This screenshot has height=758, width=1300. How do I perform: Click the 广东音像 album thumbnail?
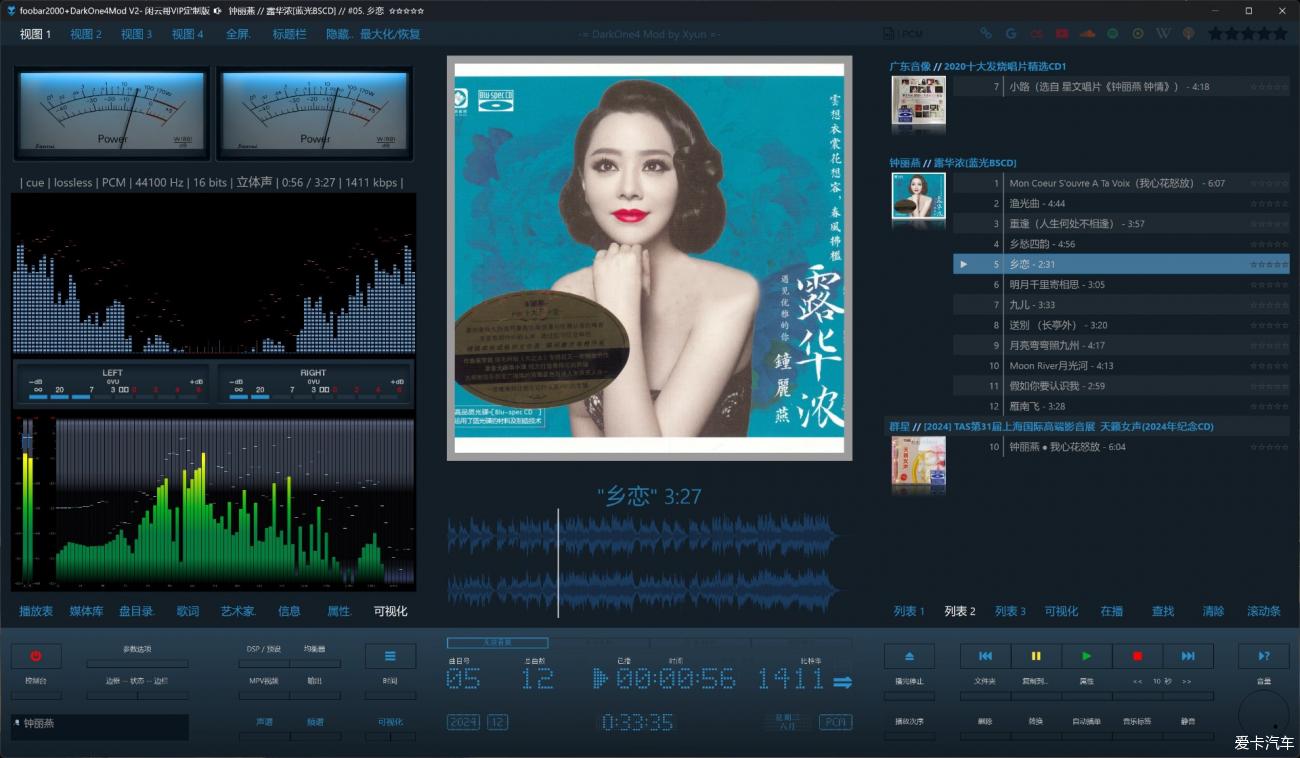tap(918, 100)
